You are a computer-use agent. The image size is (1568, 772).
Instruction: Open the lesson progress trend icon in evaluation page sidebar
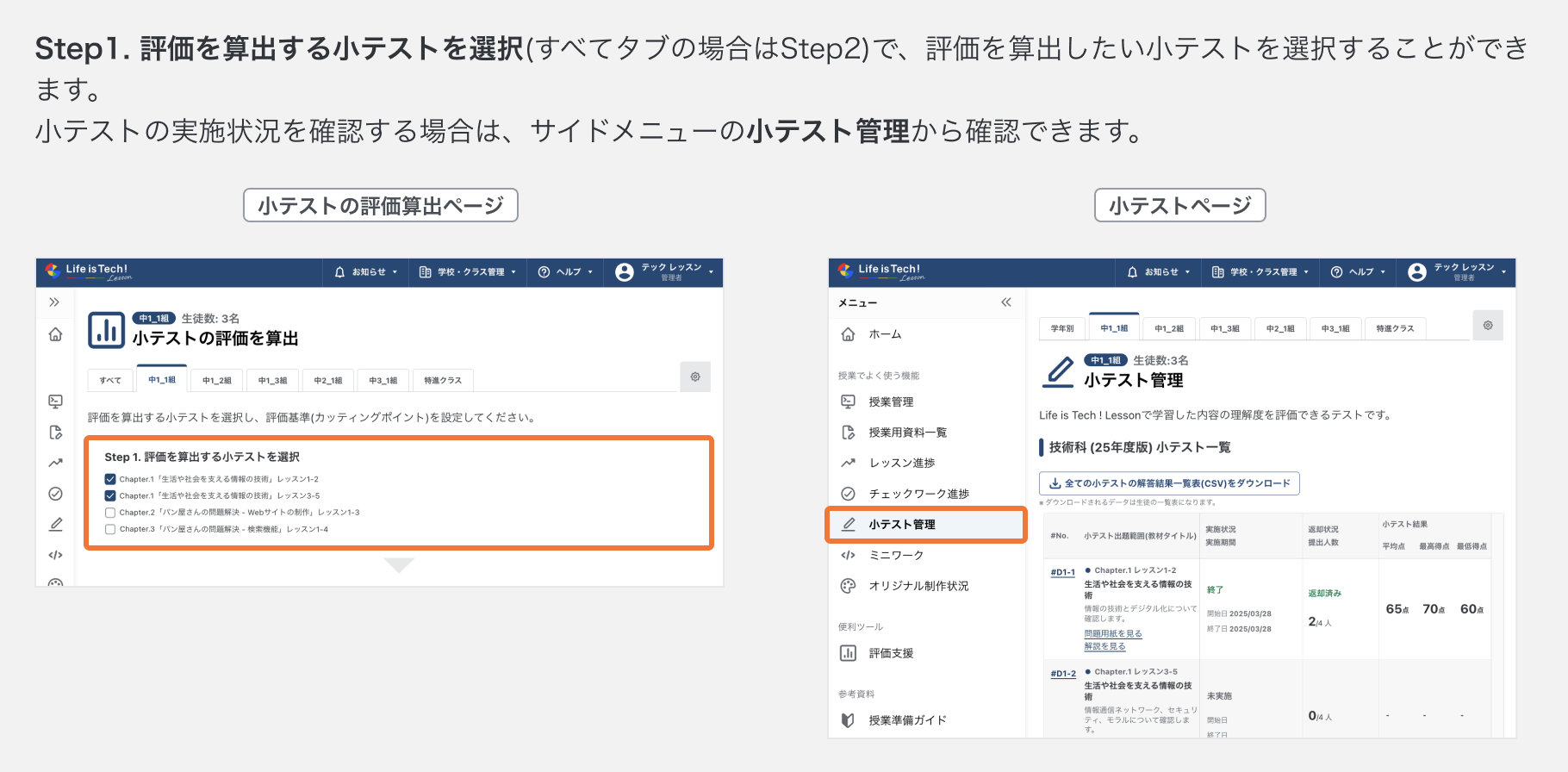pyautogui.click(x=55, y=463)
